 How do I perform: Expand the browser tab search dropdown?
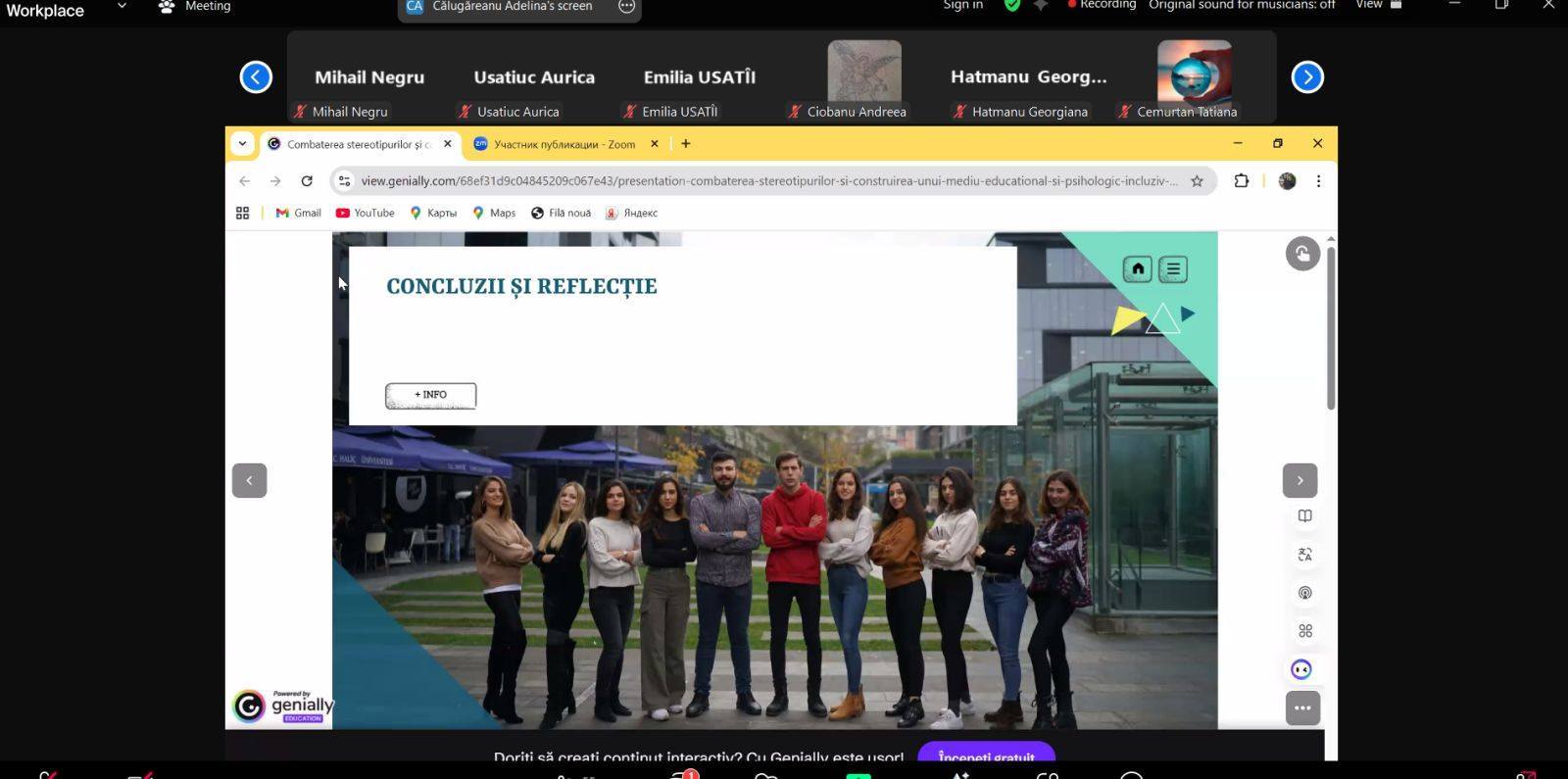(242, 144)
